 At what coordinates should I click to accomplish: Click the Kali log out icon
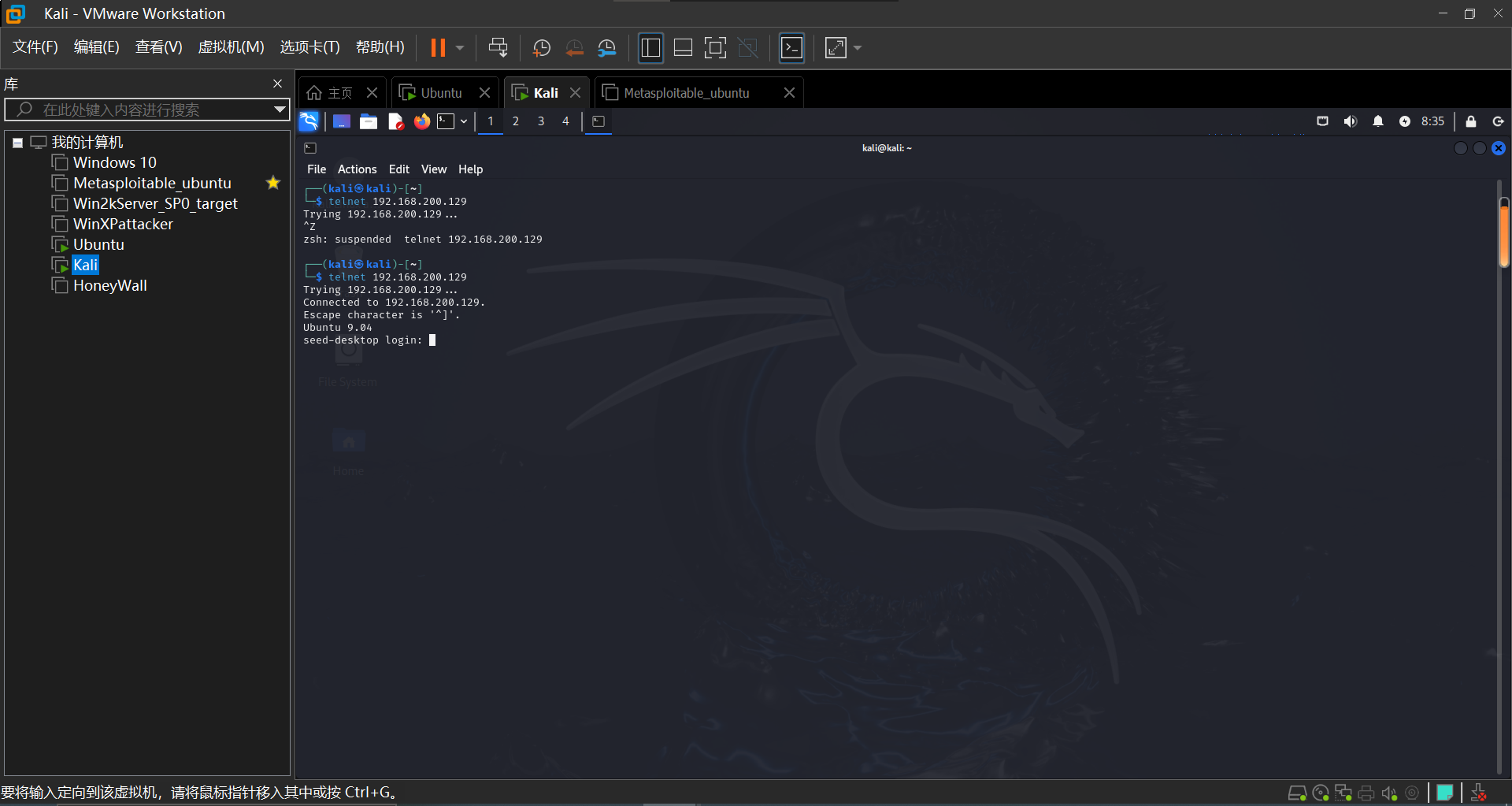(1498, 121)
